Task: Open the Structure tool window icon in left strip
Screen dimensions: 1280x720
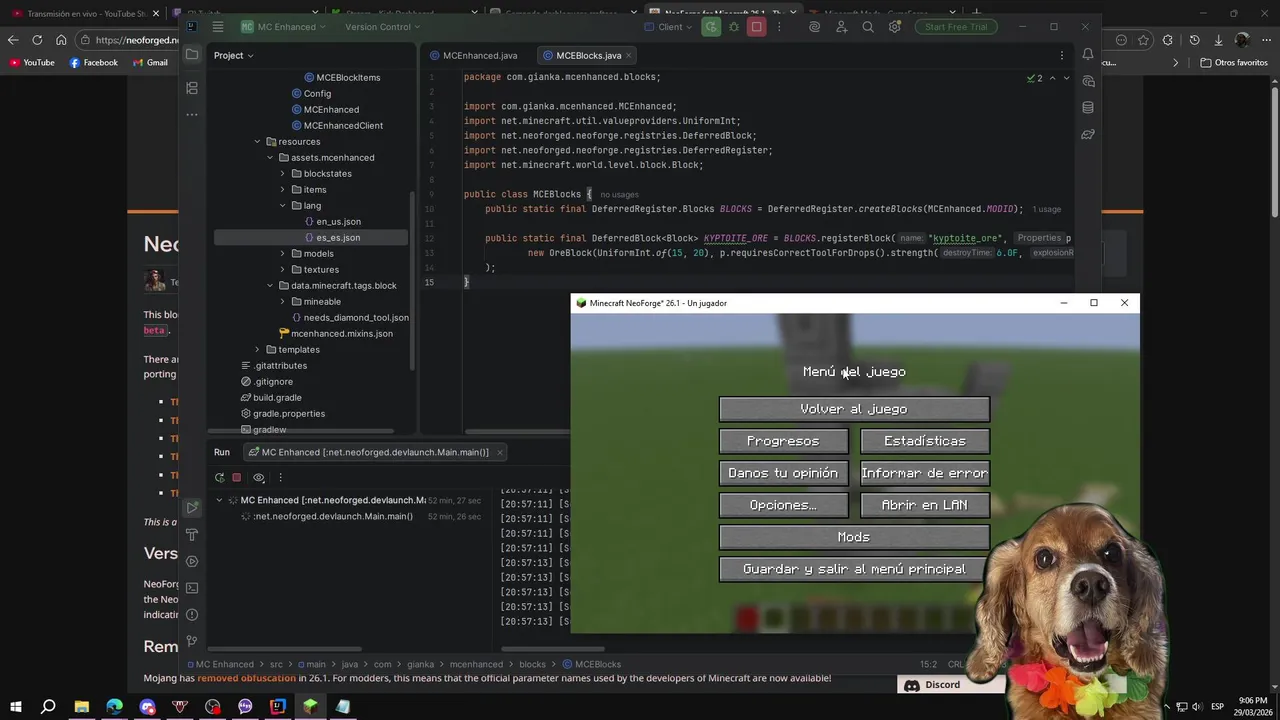Action: [192, 88]
